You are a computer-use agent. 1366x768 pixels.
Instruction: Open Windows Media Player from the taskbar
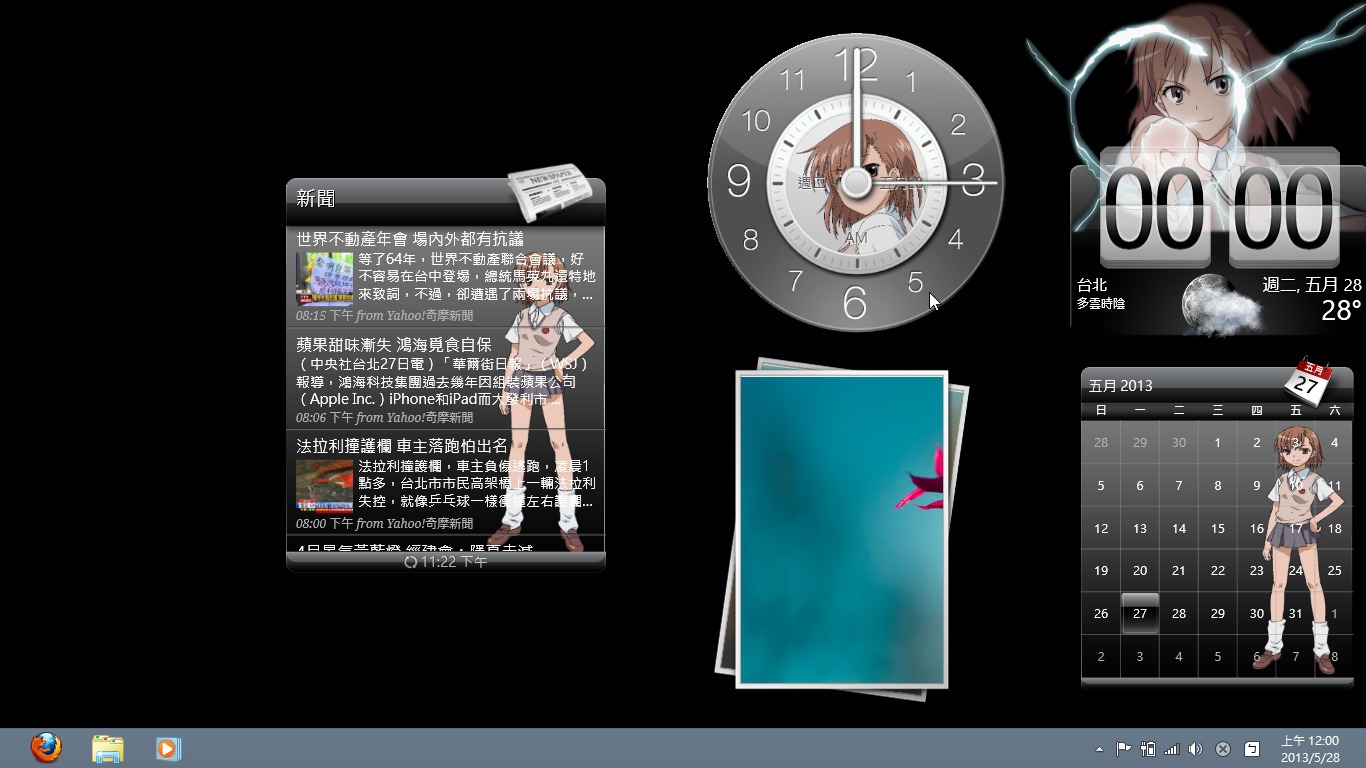167,748
